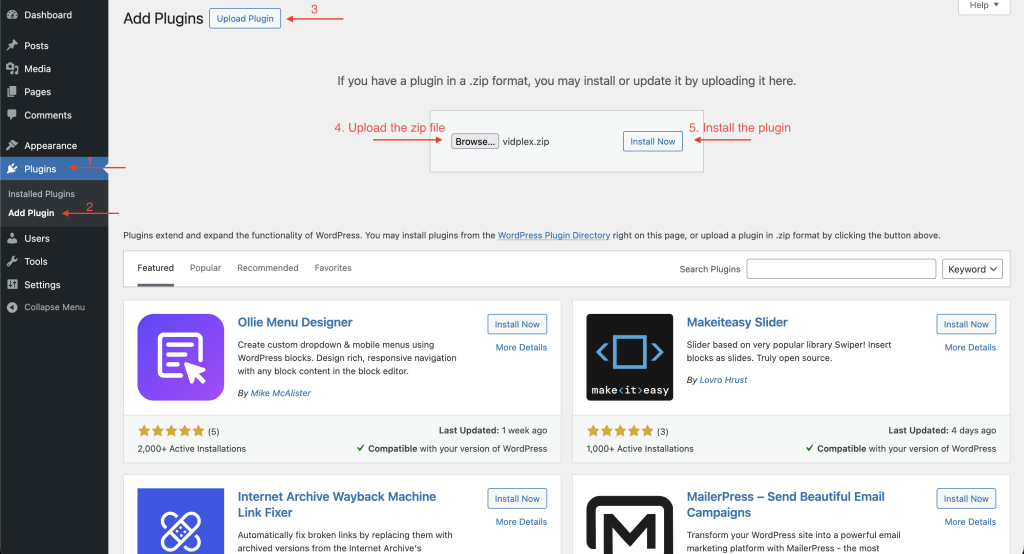Open the Ollie Menu Designer plugin thumbnail

(181, 357)
